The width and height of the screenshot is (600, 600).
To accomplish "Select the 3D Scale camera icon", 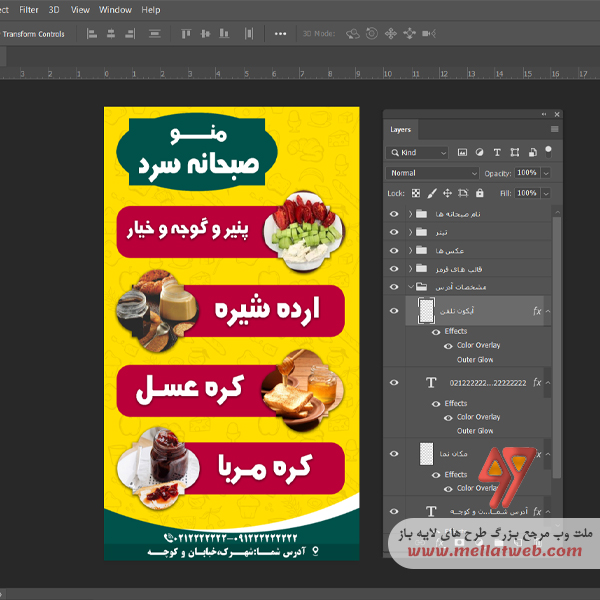I will (x=429, y=34).
